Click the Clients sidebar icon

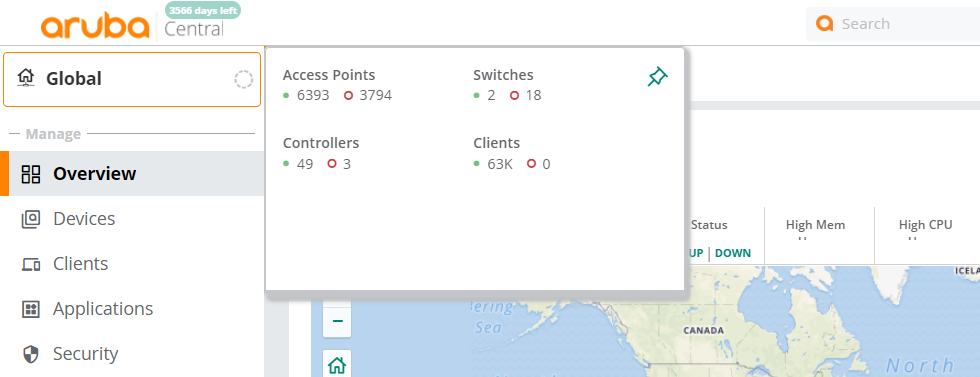pyautogui.click(x=31, y=264)
